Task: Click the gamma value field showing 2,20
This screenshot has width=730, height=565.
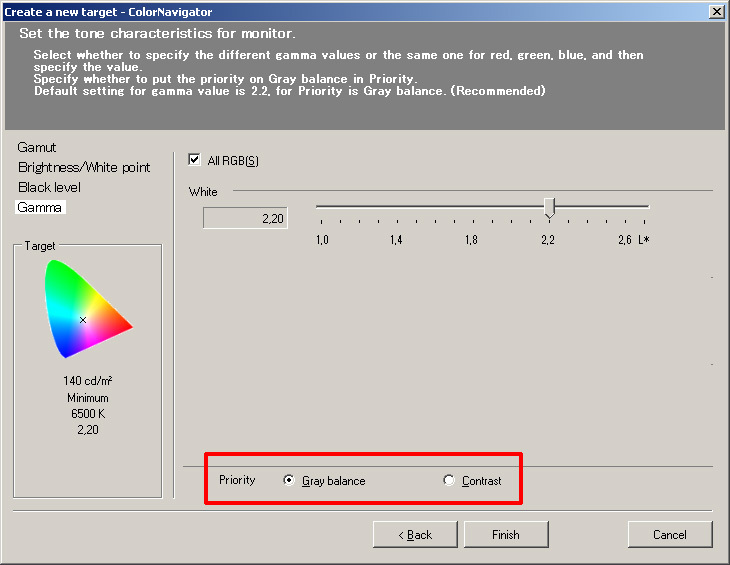Action: [245, 218]
